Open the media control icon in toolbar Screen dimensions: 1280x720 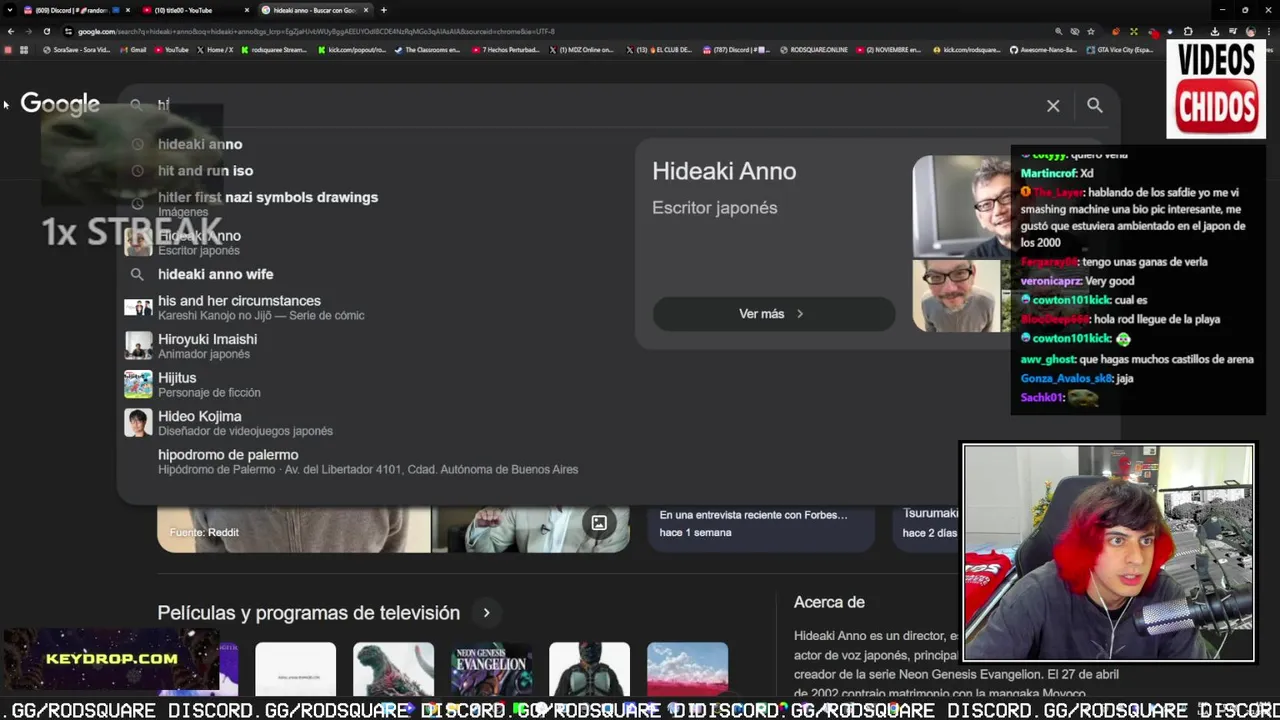tap(1233, 31)
